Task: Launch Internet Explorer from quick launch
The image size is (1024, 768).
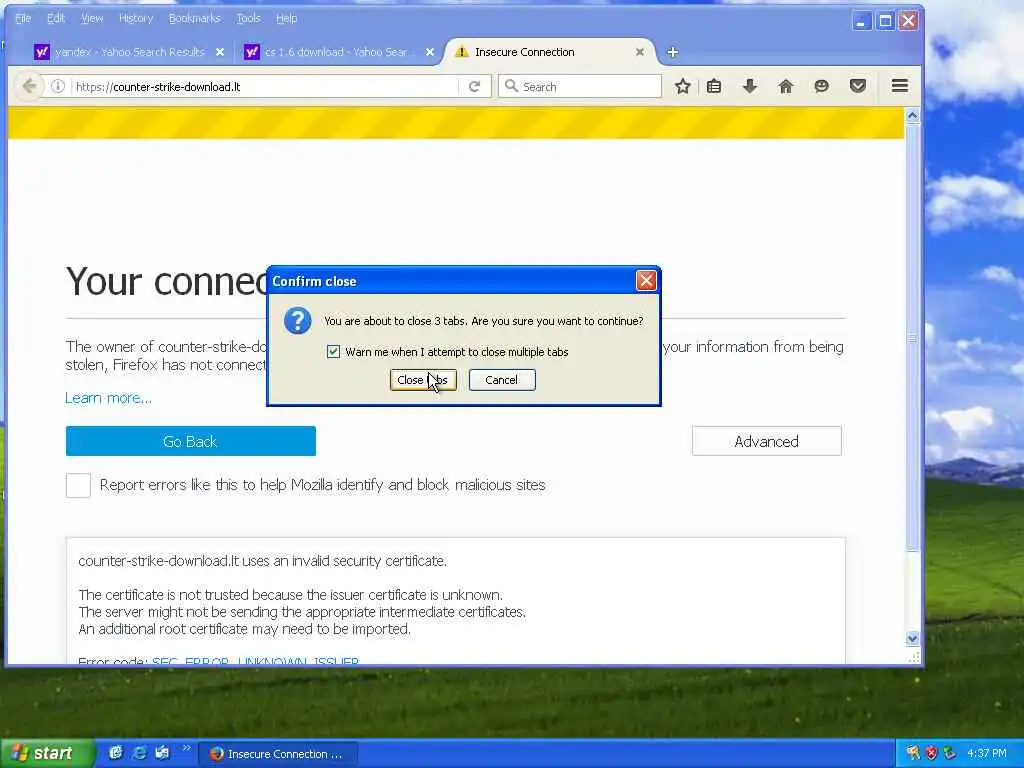Action: [x=139, y=753]
